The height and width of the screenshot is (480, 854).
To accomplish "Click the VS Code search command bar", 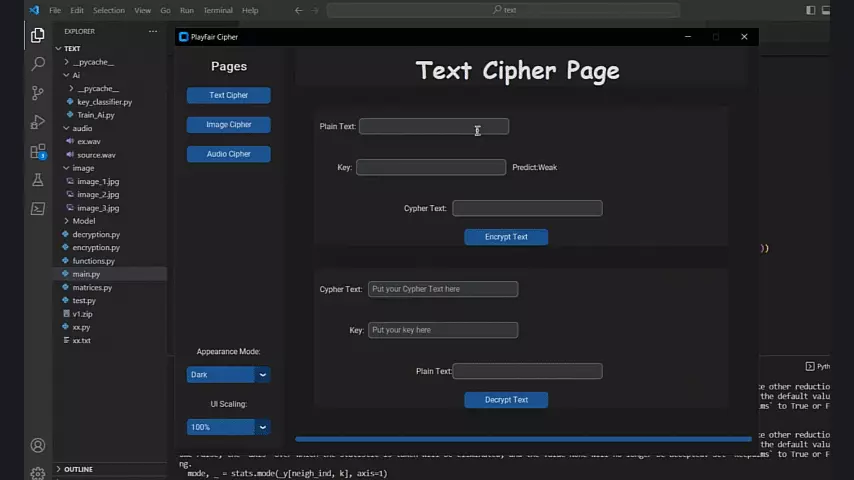I will tap(503, 10).
